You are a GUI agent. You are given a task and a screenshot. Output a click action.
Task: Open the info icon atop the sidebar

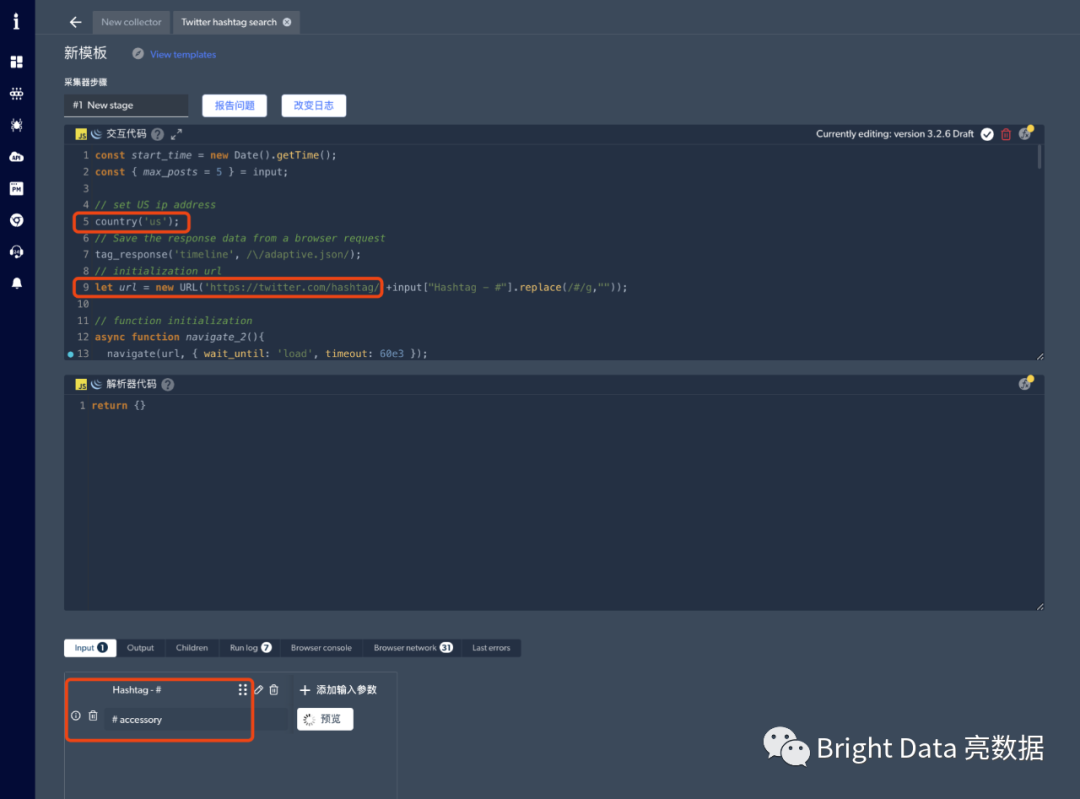click(x=17, y=21)
